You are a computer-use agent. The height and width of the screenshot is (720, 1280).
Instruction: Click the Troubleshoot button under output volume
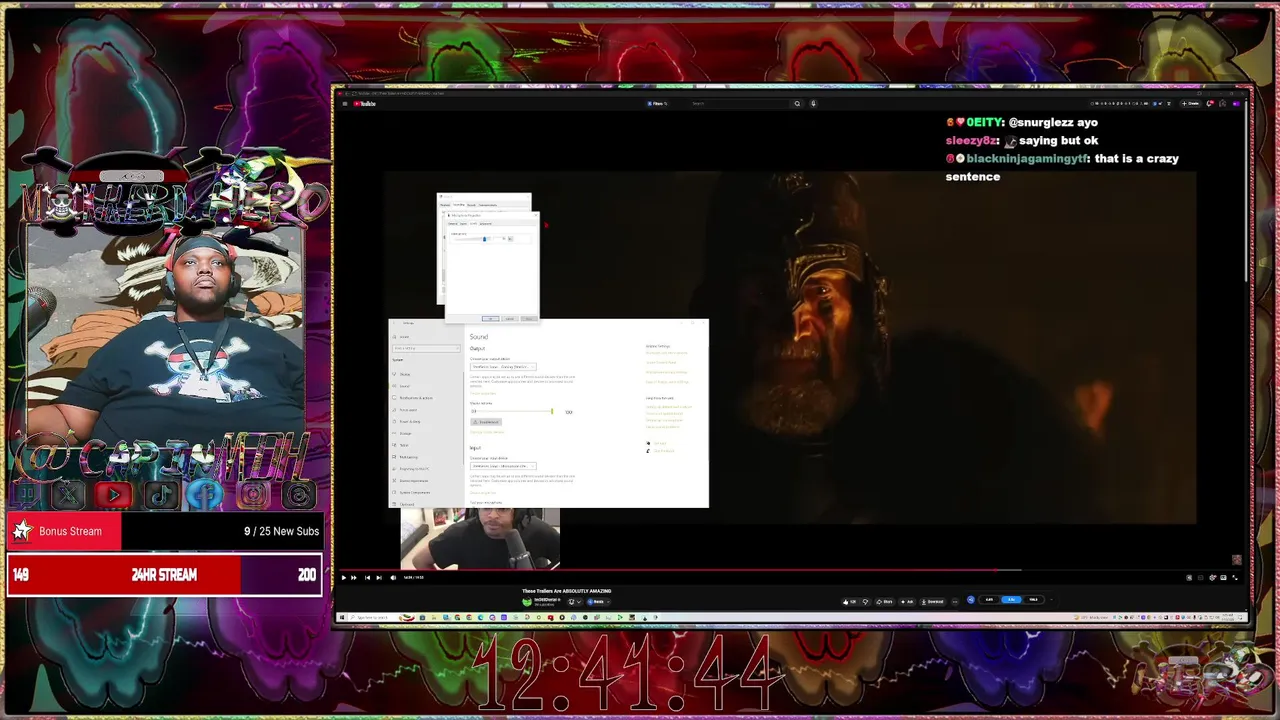[486, 422]
